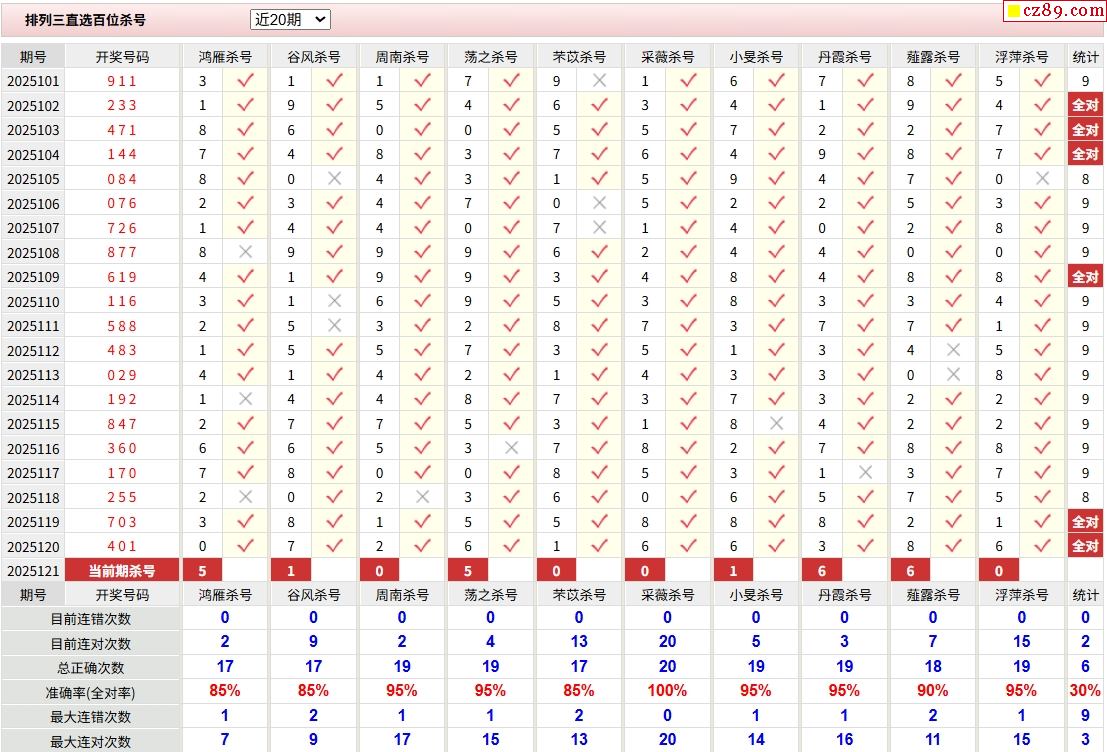Click the 全对 badge in row 2025102

coord(1085,105)
